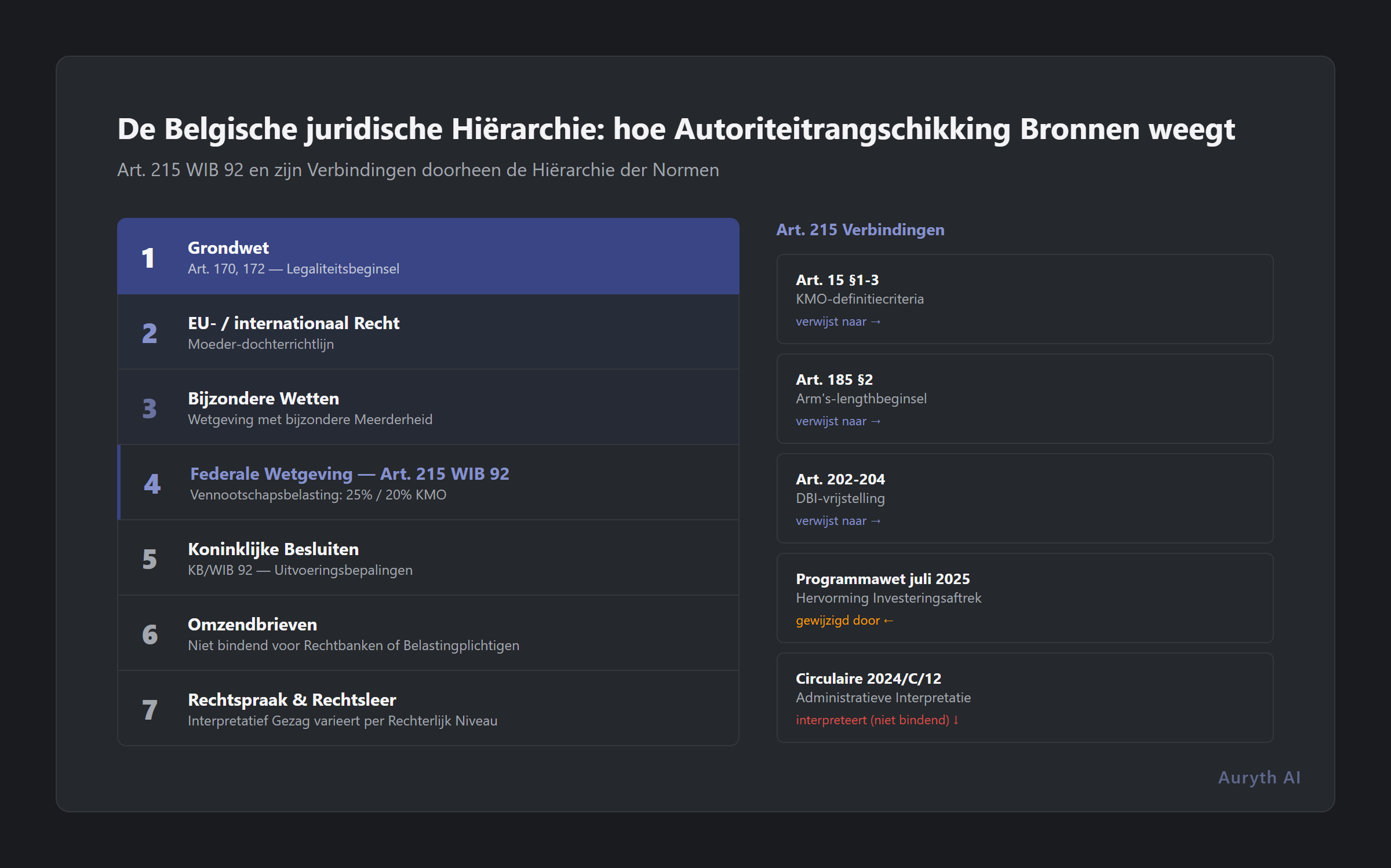This screenshot has width=1391, height=868.
Task: Open the Art. 15 §1-3 KMO-definitiecriteria card
Action: point(1024,299)
